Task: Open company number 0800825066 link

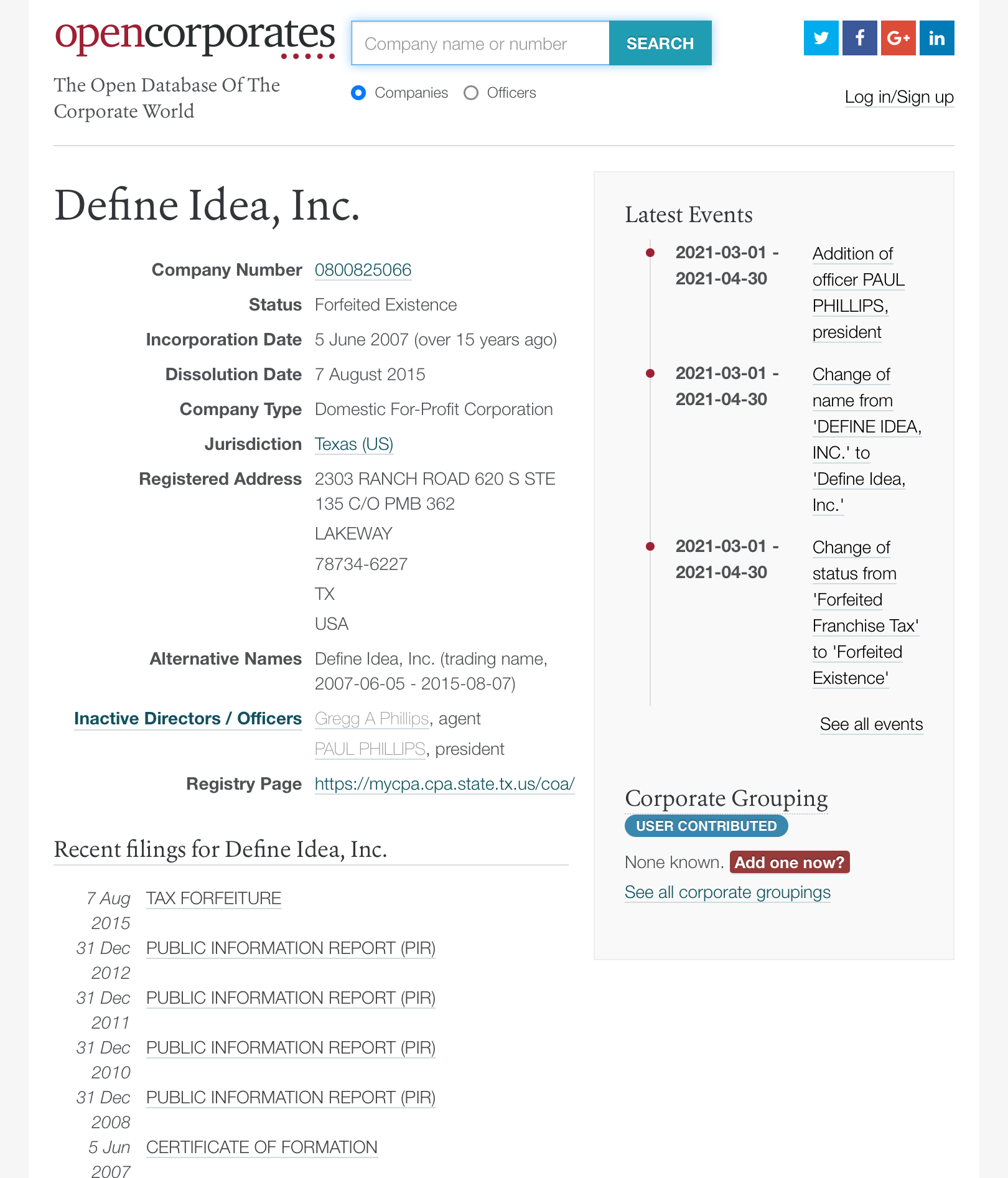Action: point(363,270)
